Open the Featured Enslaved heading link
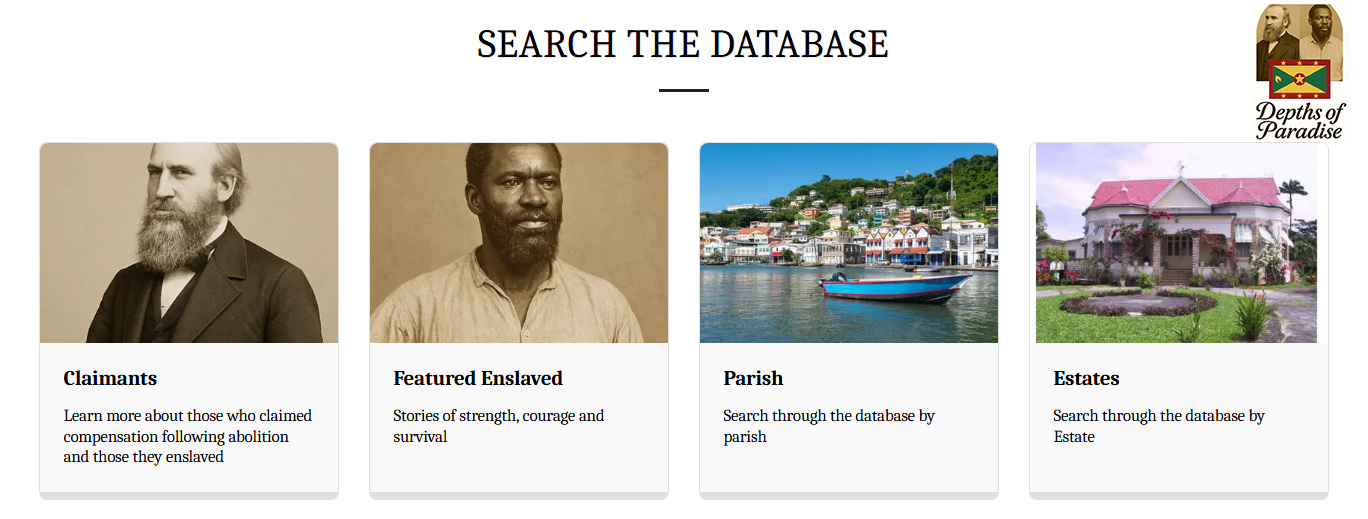 click(x=478, y=378)
